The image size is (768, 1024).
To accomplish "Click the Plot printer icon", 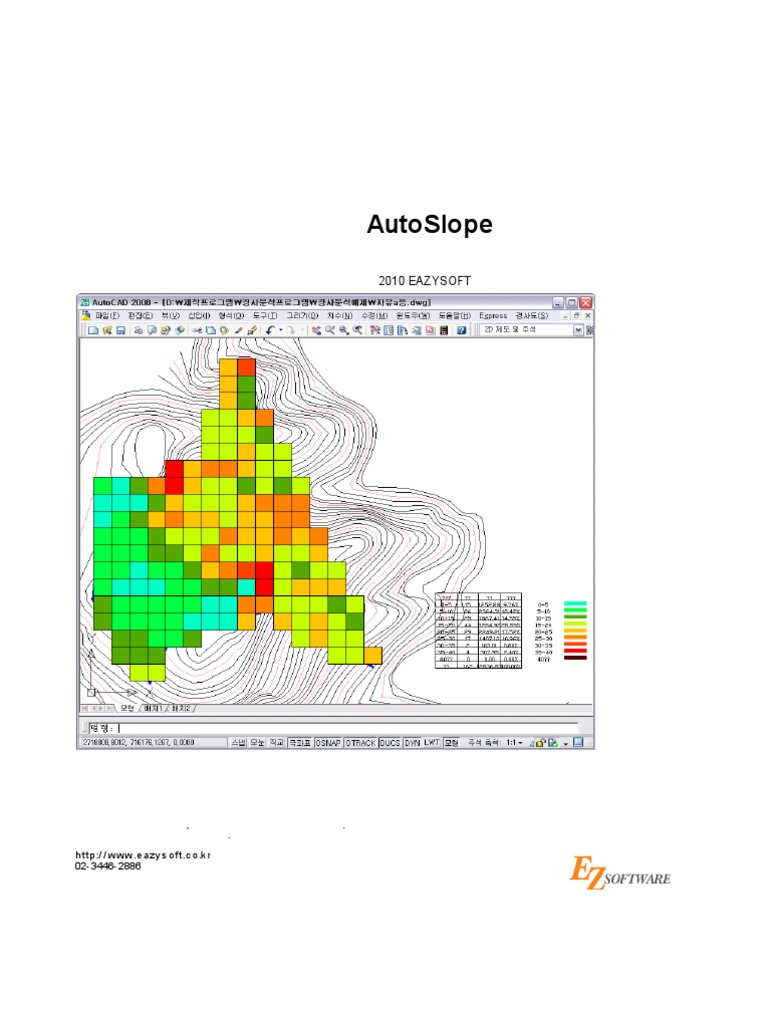I will coord(138,330).
